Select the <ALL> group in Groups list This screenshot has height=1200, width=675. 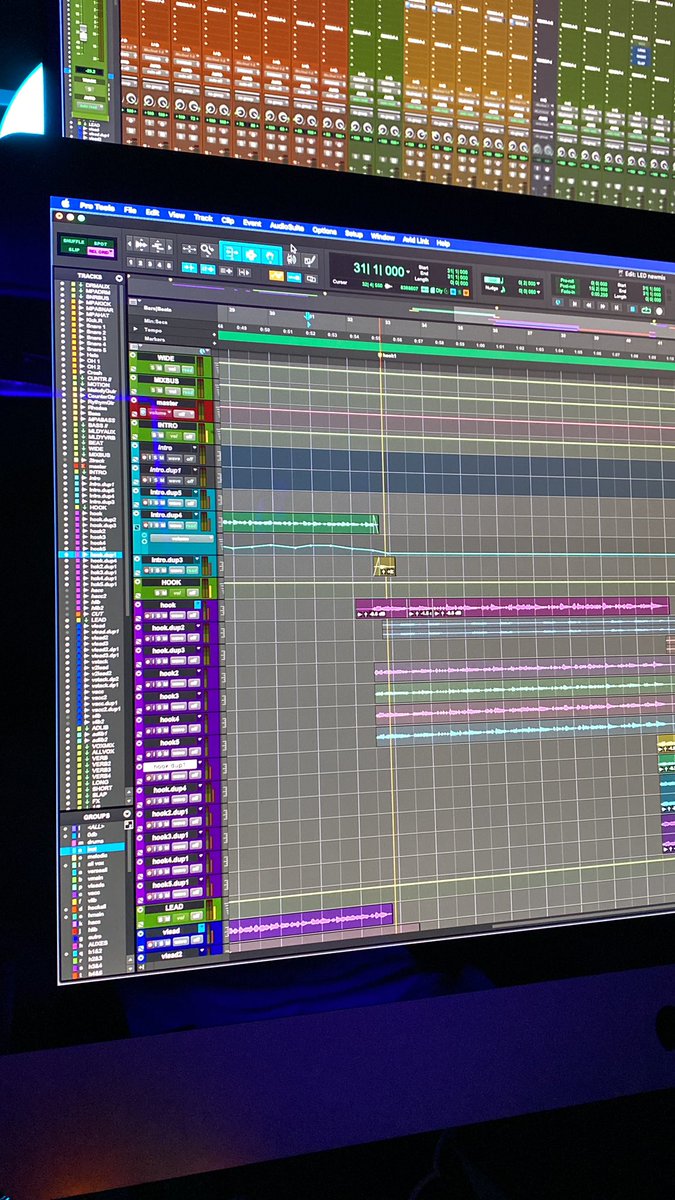95,827
